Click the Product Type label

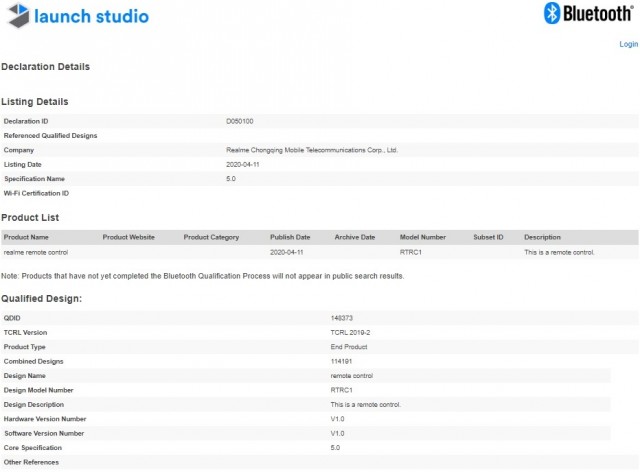coord(24,347)
